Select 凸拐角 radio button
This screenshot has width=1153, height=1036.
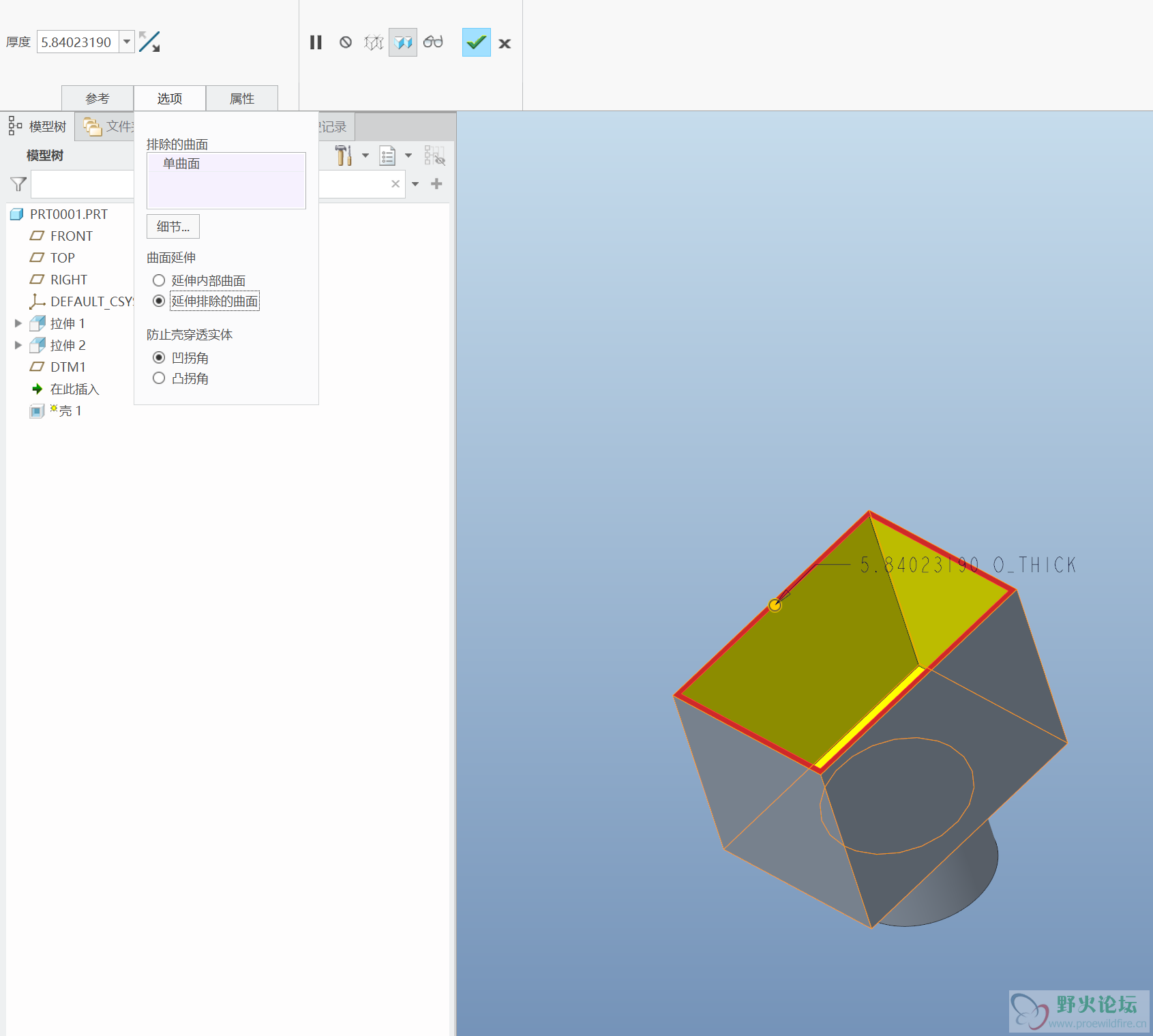coord(159,378)
